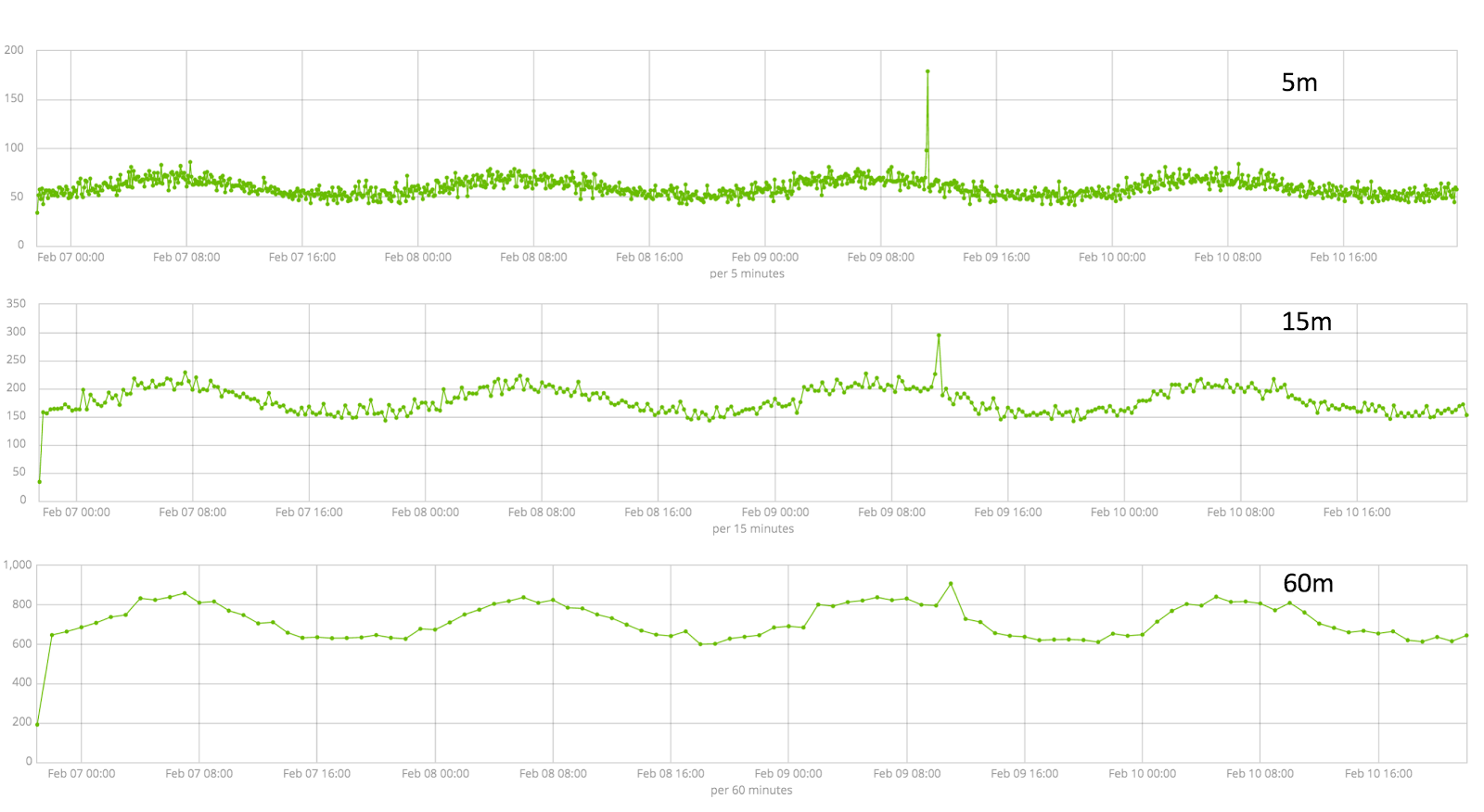
Task: Click the "5m" chart title label
Action: (x=1299, y=82)
